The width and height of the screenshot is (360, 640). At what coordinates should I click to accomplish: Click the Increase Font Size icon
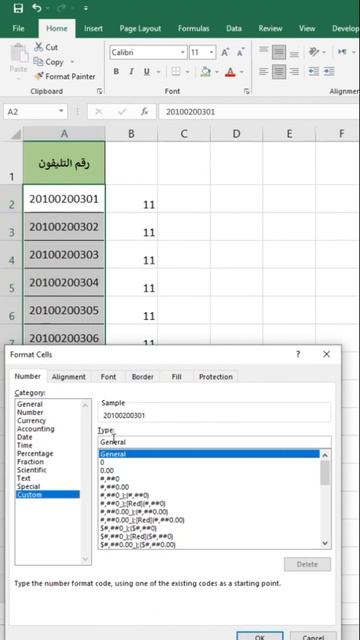(225, 52)
